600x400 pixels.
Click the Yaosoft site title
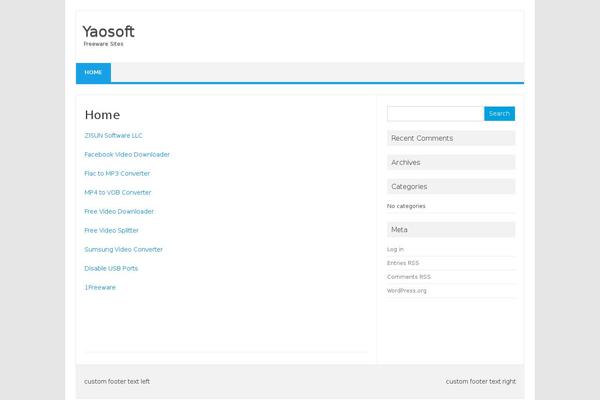tap(108, 31)
